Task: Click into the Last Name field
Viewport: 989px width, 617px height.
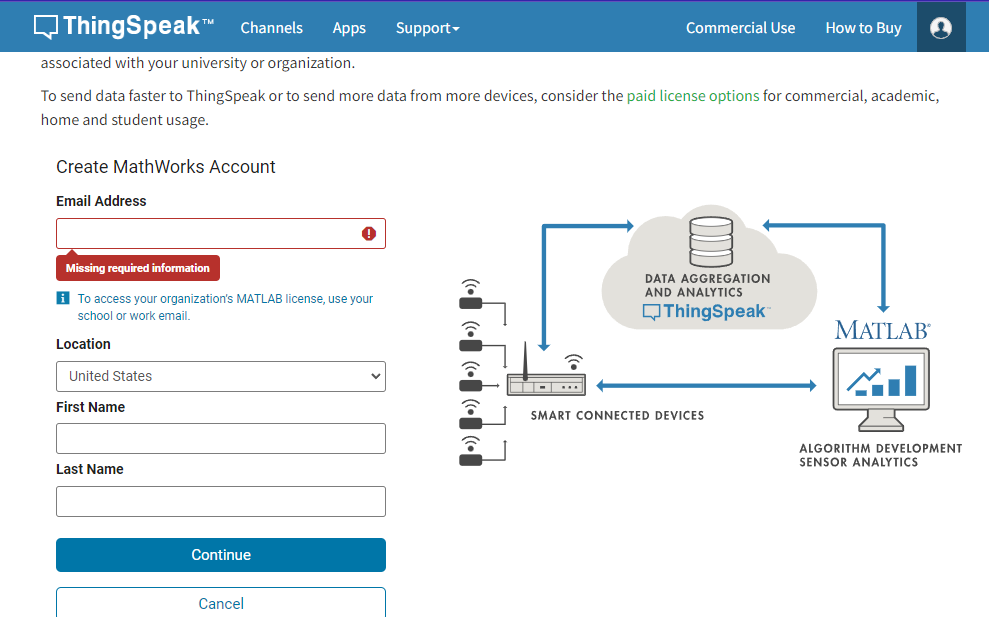Action: coord(221,502)
